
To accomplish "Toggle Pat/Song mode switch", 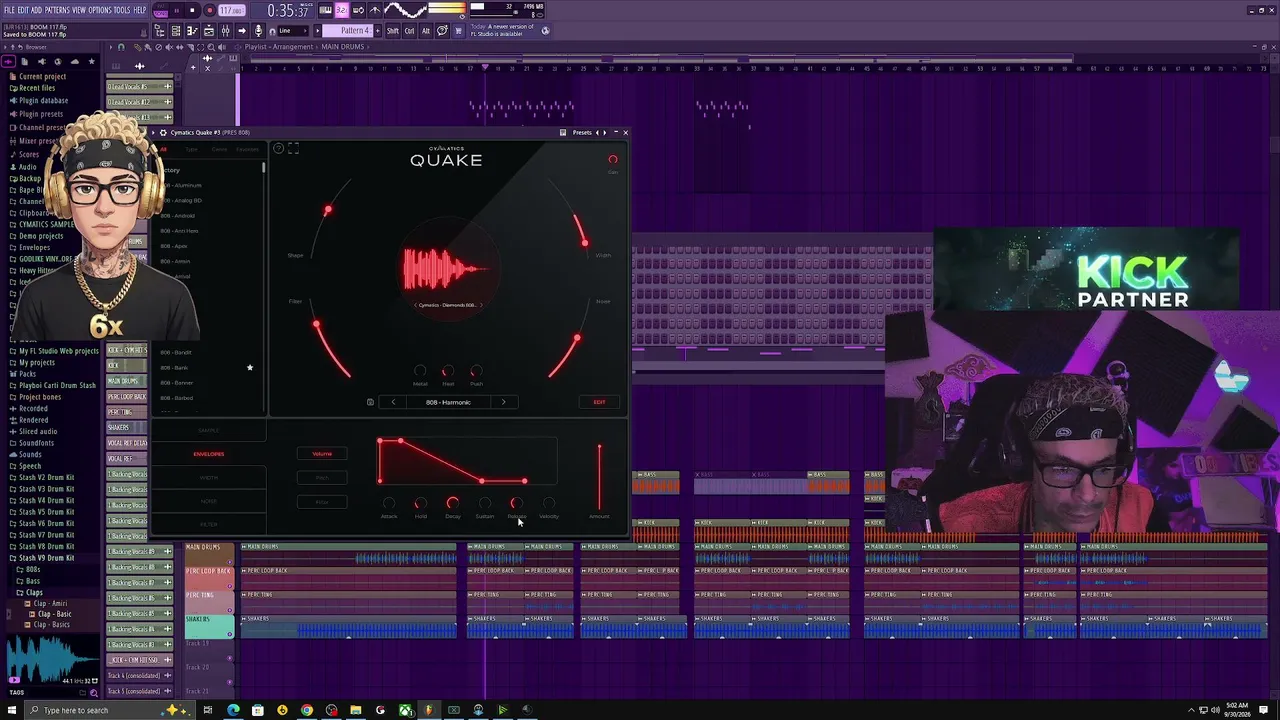I will pyautogui.click(x=160, y=10).
